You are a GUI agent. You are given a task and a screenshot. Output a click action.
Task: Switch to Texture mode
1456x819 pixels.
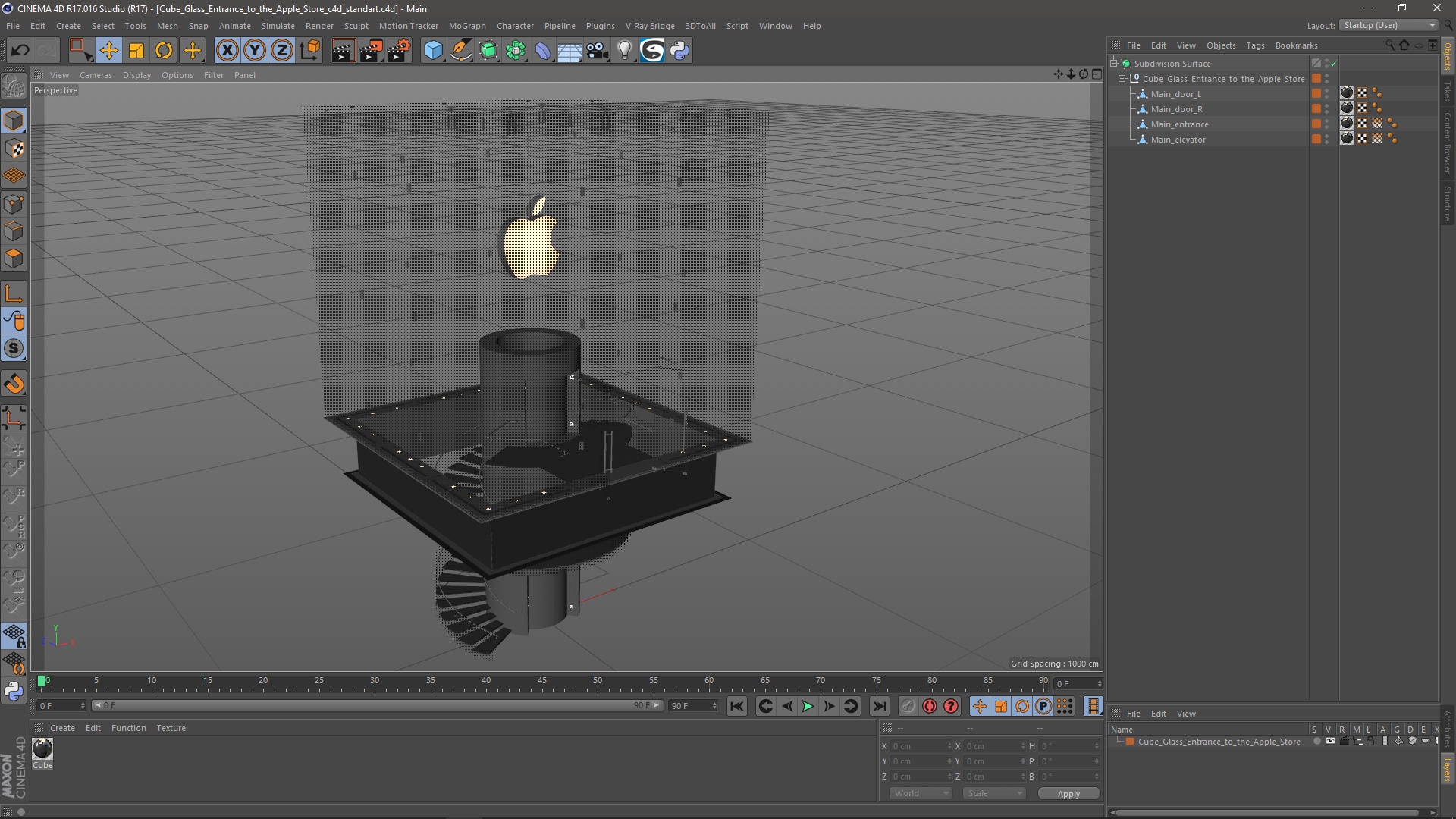click(14, 149)
